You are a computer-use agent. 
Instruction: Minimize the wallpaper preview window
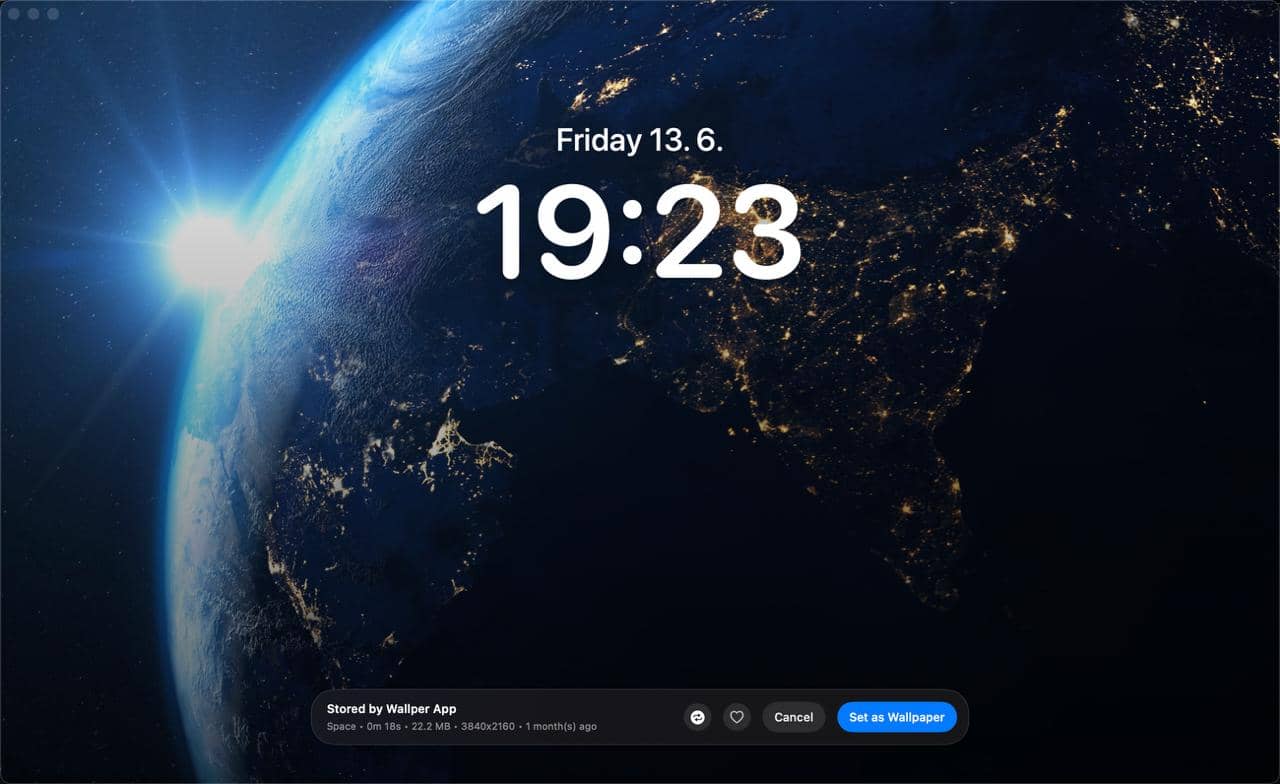[x=33, y=14]
